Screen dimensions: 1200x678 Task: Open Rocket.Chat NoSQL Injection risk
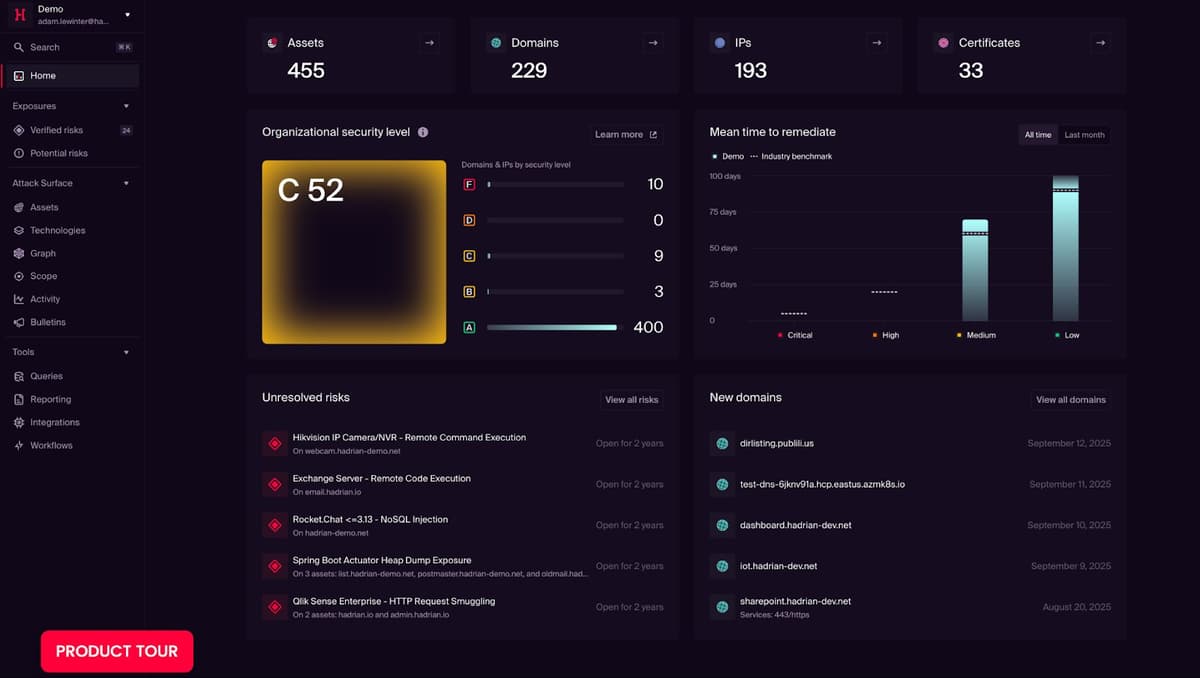click(x=463, y=525)
